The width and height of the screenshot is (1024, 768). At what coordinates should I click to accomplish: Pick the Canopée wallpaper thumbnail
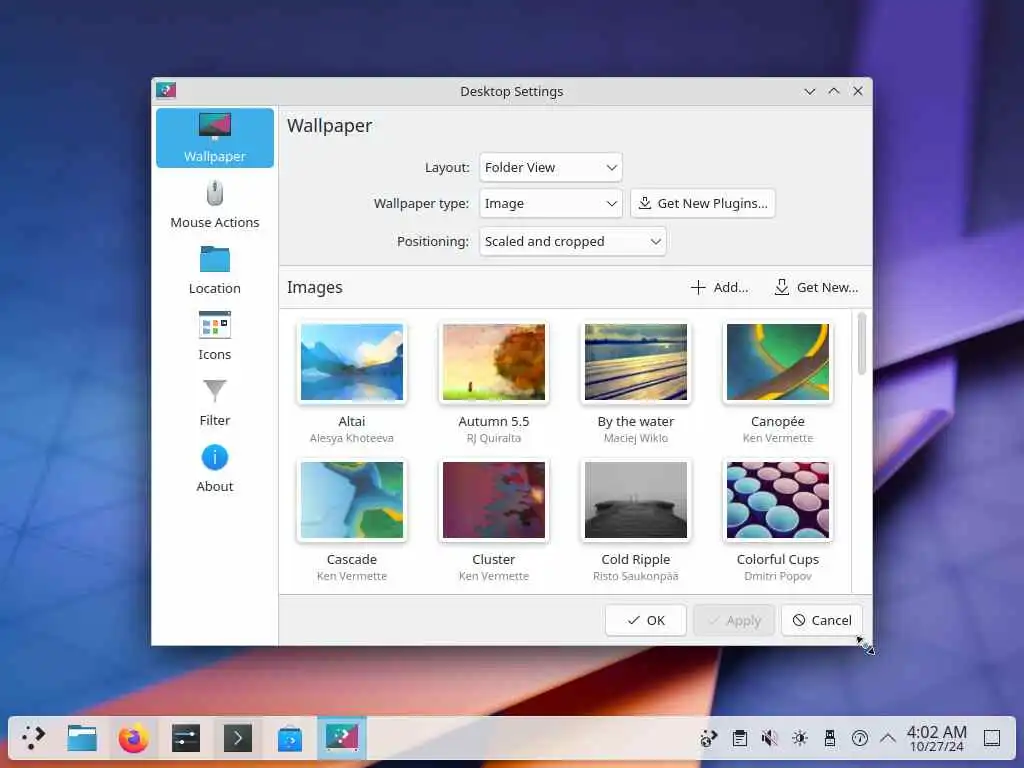pyautogui.click(x=777, y=362)
